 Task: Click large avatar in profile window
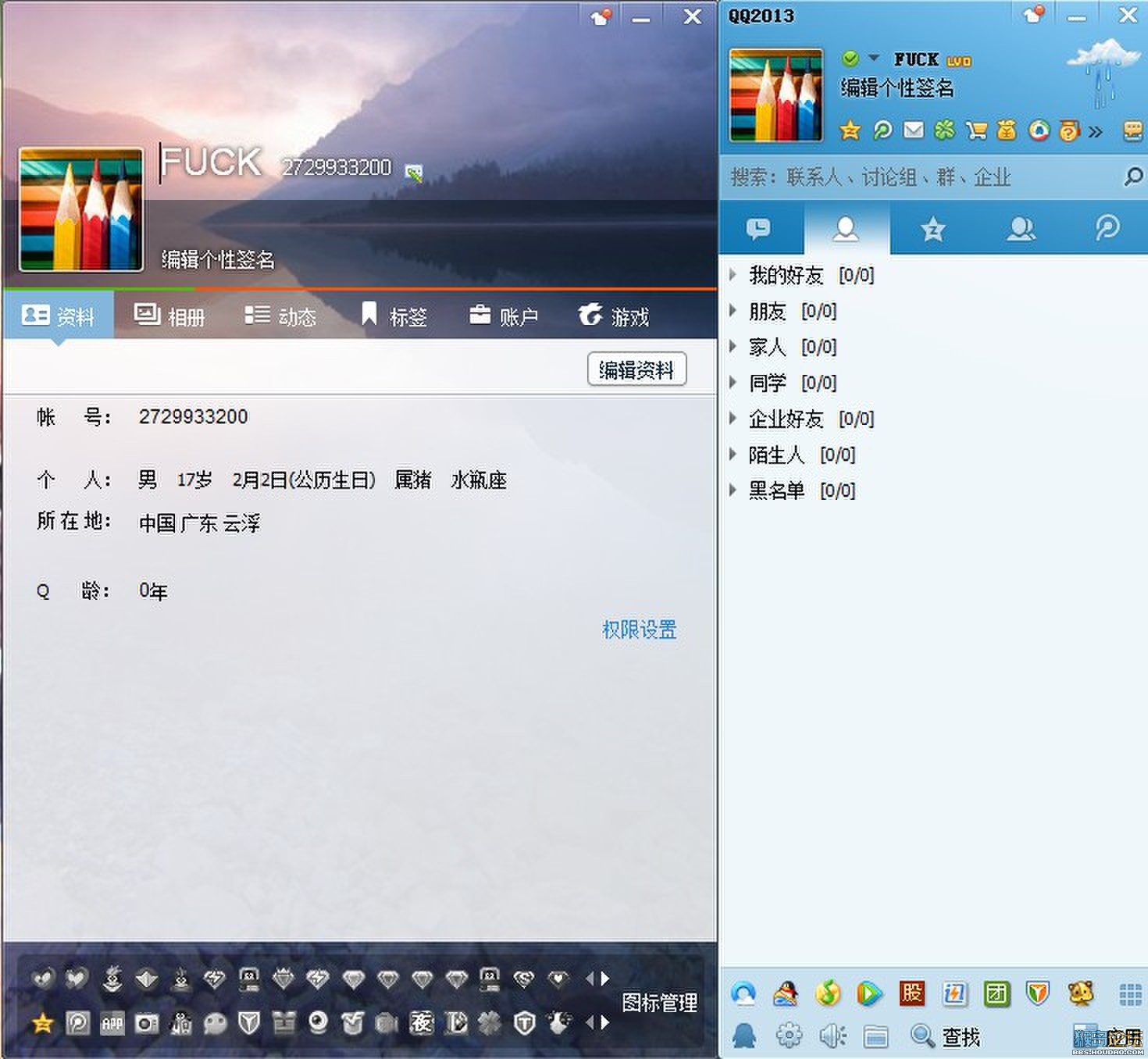81,209
